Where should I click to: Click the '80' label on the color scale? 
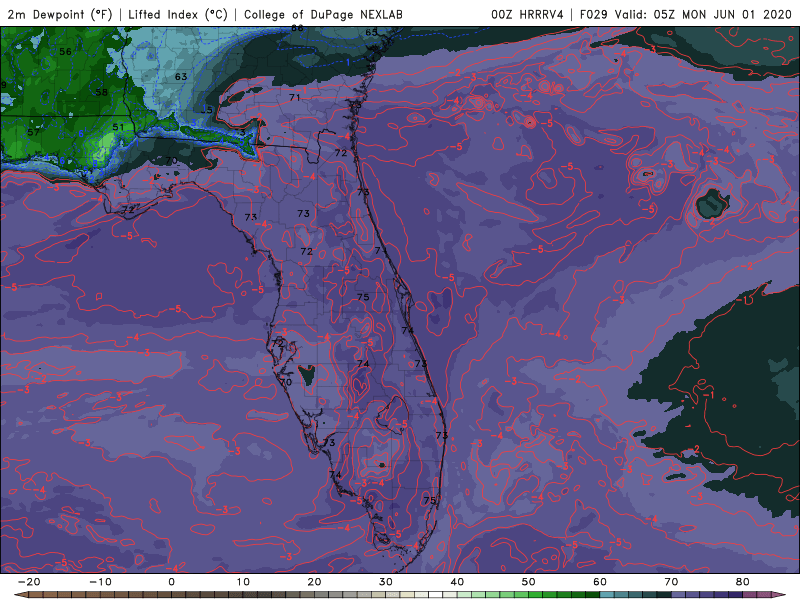743,582
